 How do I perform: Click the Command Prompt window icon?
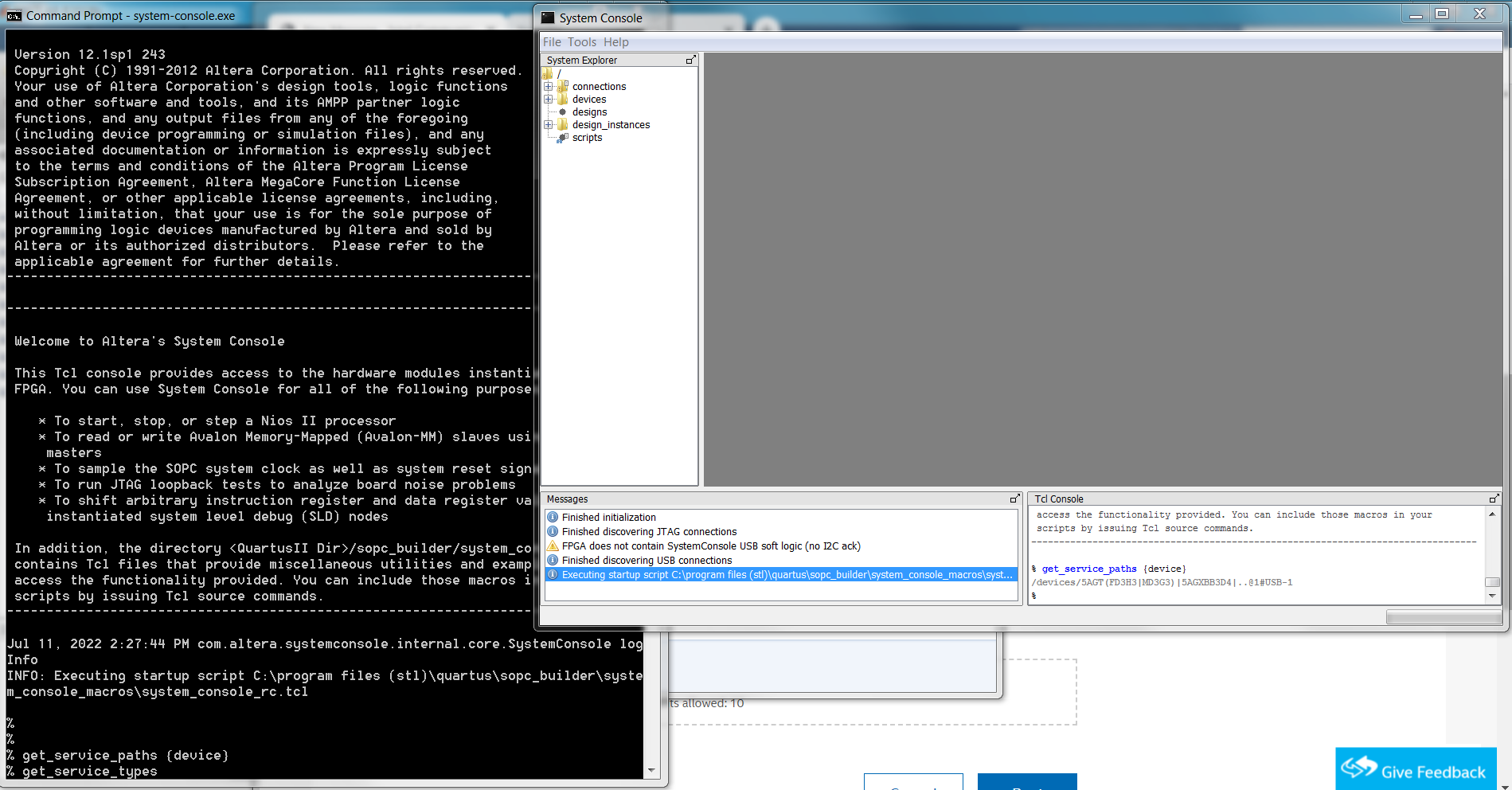click(14, 16)
